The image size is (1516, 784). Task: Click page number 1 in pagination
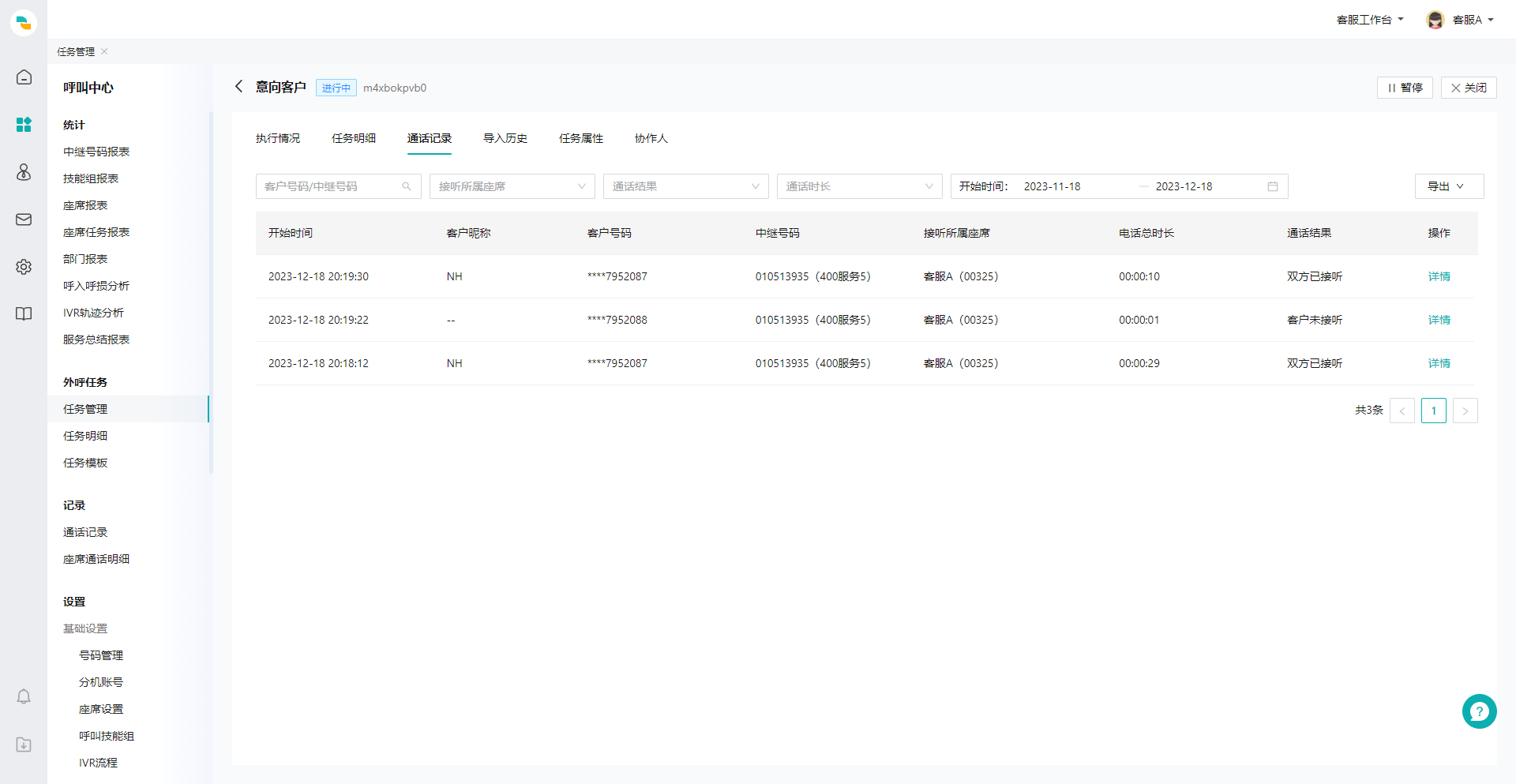click(x=1434, y=411)
